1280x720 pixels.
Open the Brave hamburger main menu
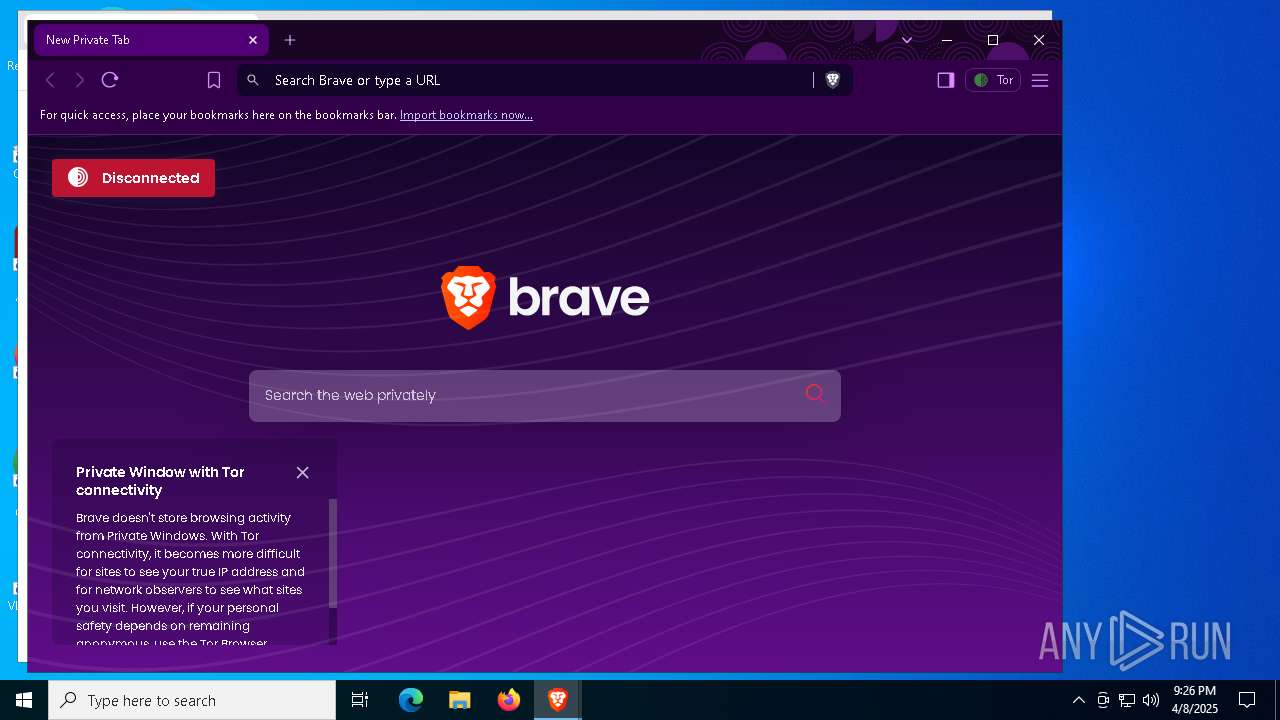(x=1040, y=80)
